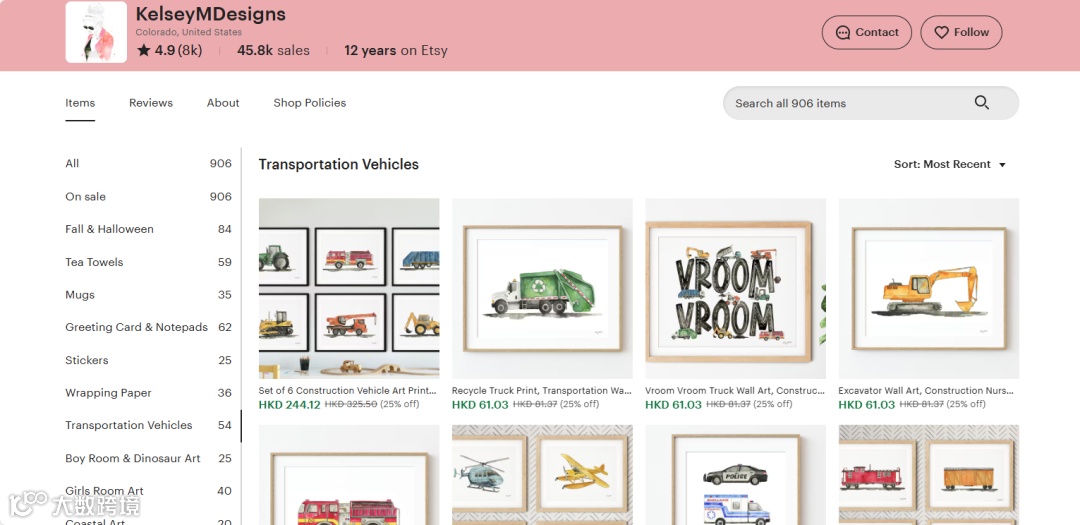1080x525 pixels.
Task: Open the Sort: Most Recent dropdown
Action: 949,164
